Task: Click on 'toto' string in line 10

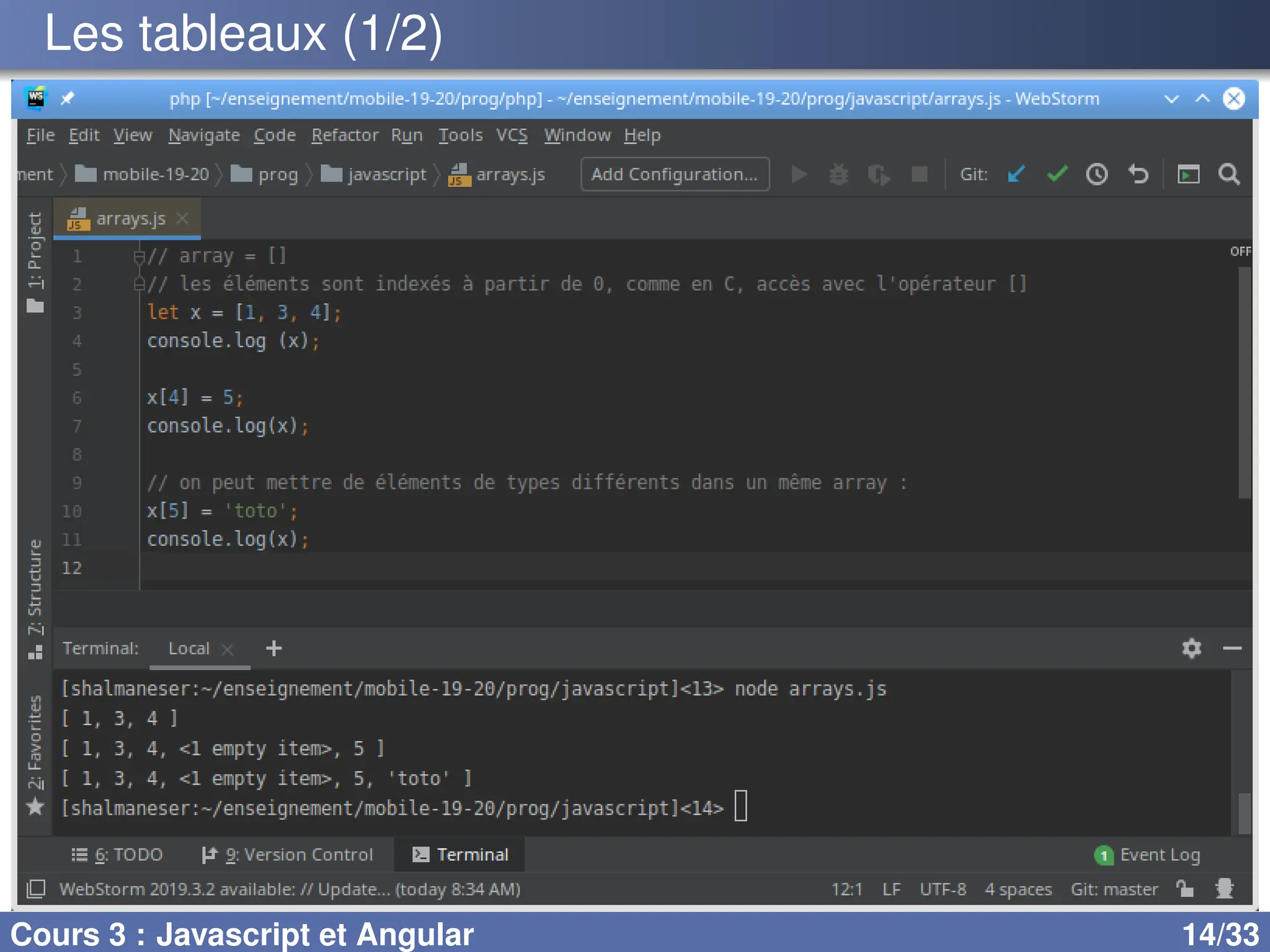Action: (x=255, y=511)
